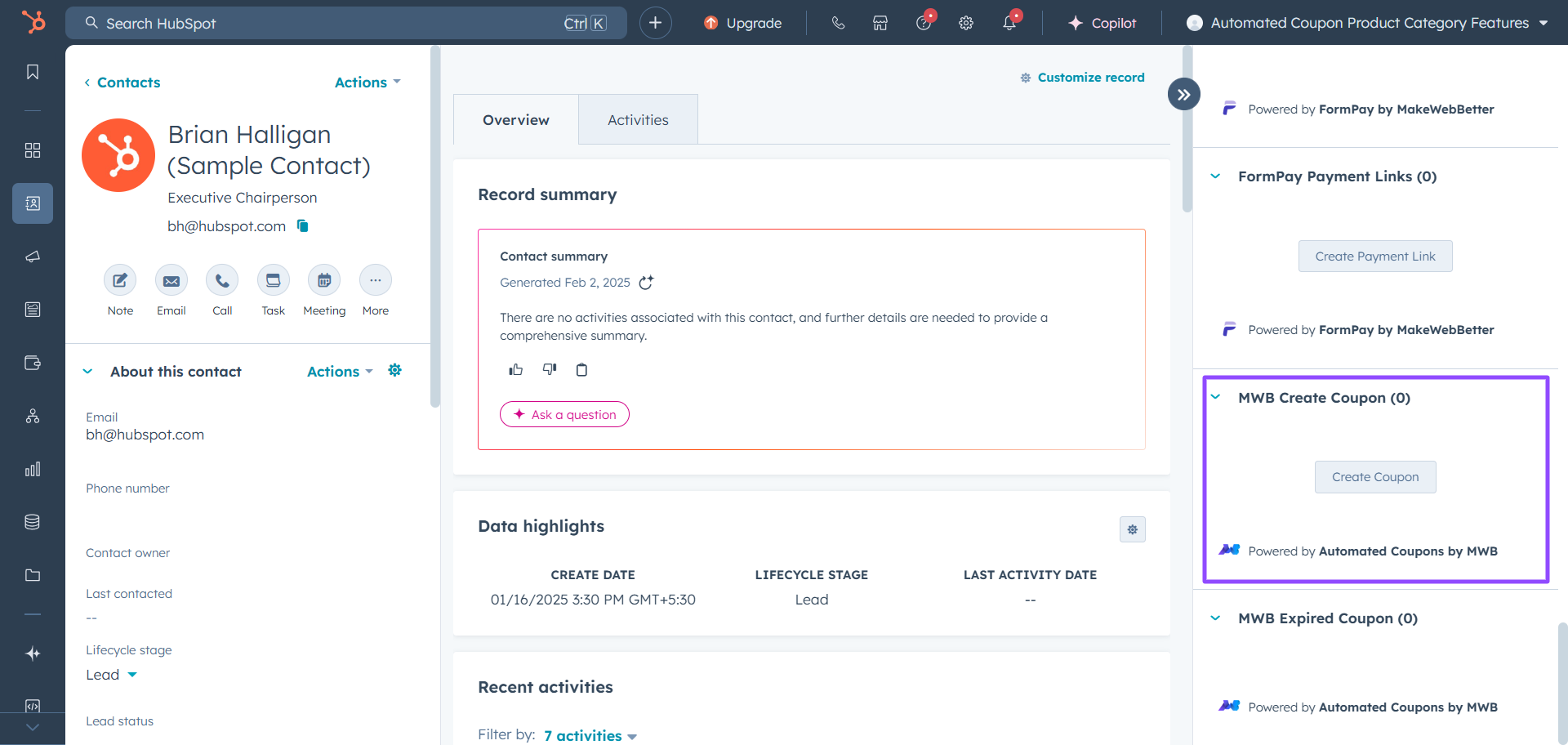This screenshot has height=745, width=1568.
Task: Click the Create Coupon button
Action: (x=1374, y=476)
